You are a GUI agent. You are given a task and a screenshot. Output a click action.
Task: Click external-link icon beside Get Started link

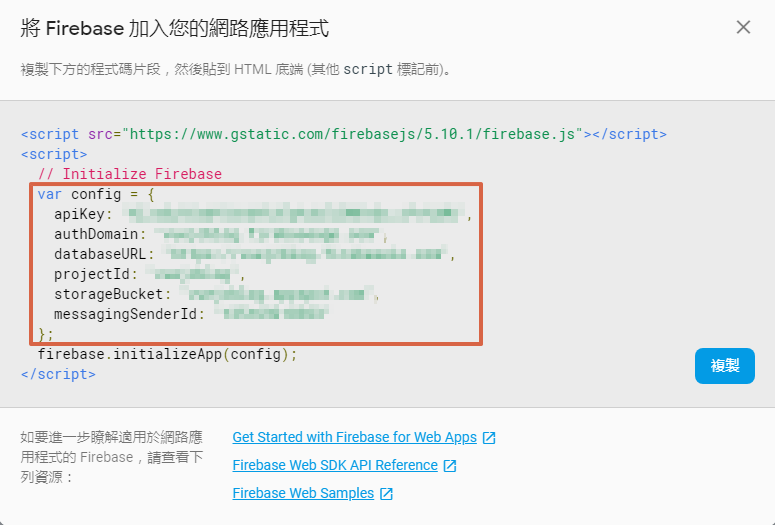coord(489,438)
